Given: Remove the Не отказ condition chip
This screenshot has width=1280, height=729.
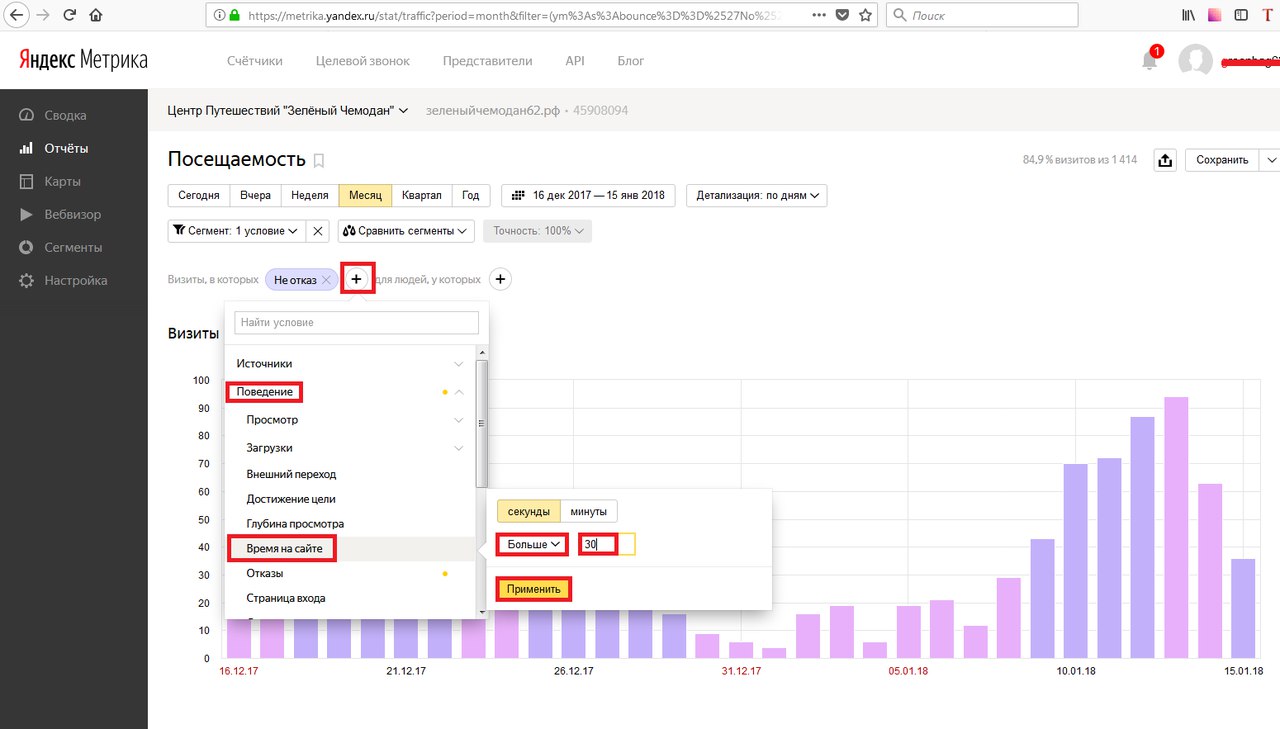Looking at the screenshot, I should coord(326,280).
